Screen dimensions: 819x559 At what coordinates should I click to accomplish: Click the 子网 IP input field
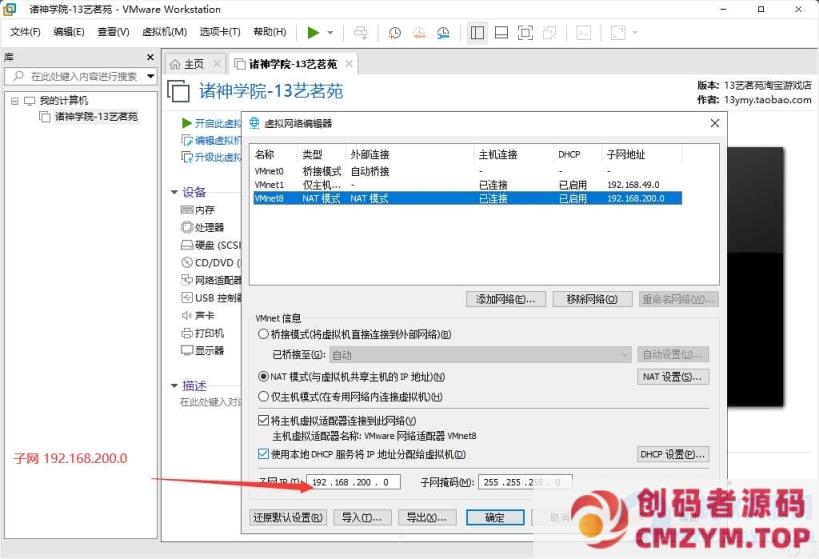coord(354,482)
